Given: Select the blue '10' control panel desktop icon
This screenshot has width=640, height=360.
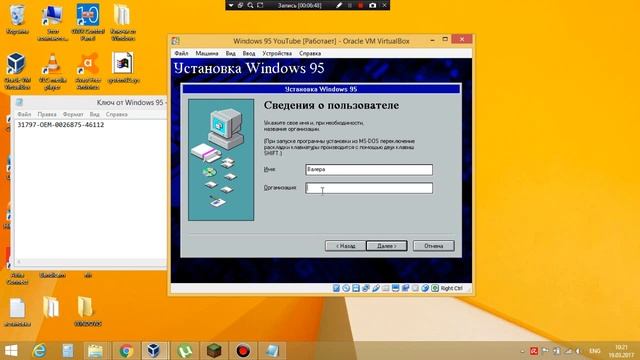Looking at the screenshot, I should (88, 22).
